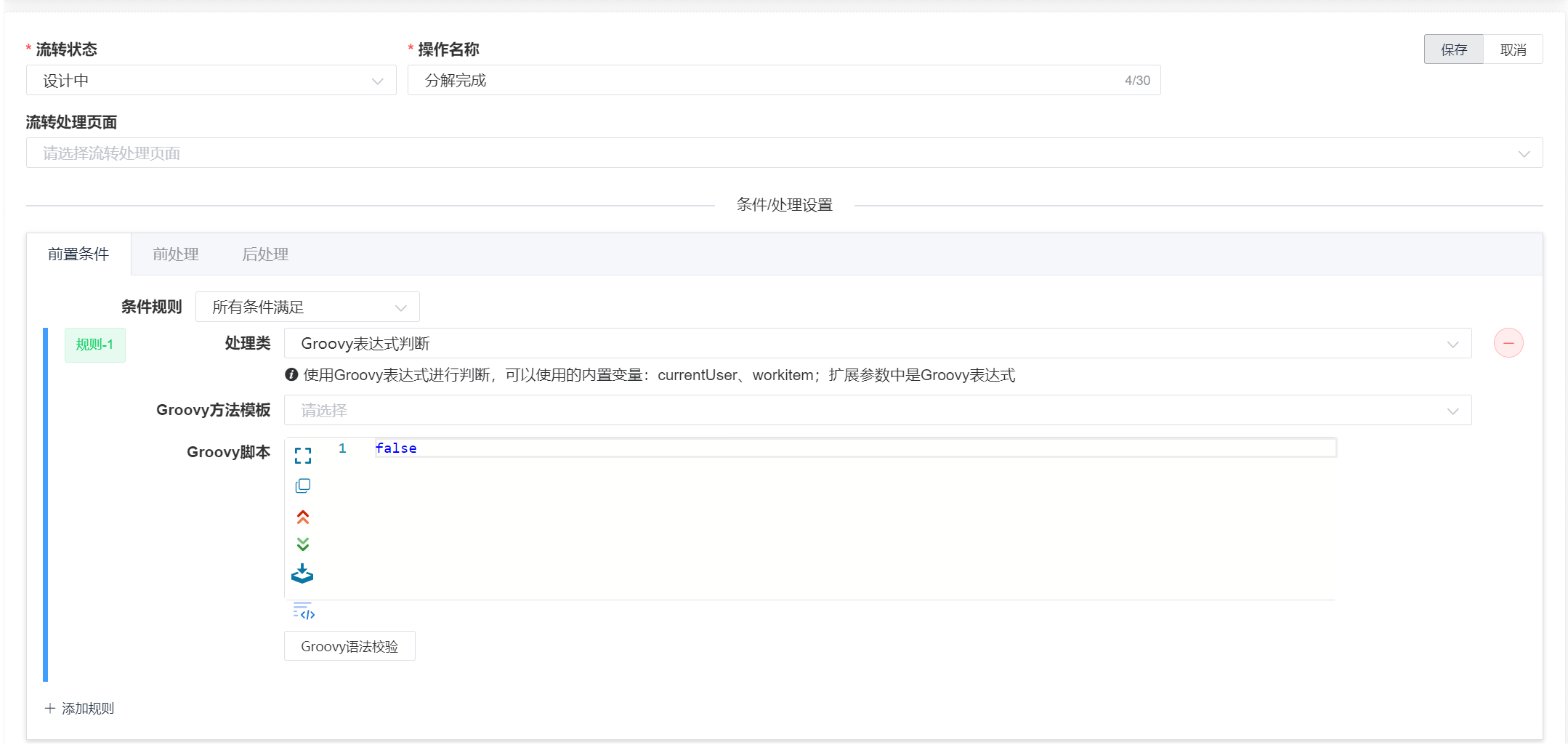Expand 处理类 dropdown Groovy表达式判断
Viewport: 1568px width, 753px height.
click(x=877, y=344)
